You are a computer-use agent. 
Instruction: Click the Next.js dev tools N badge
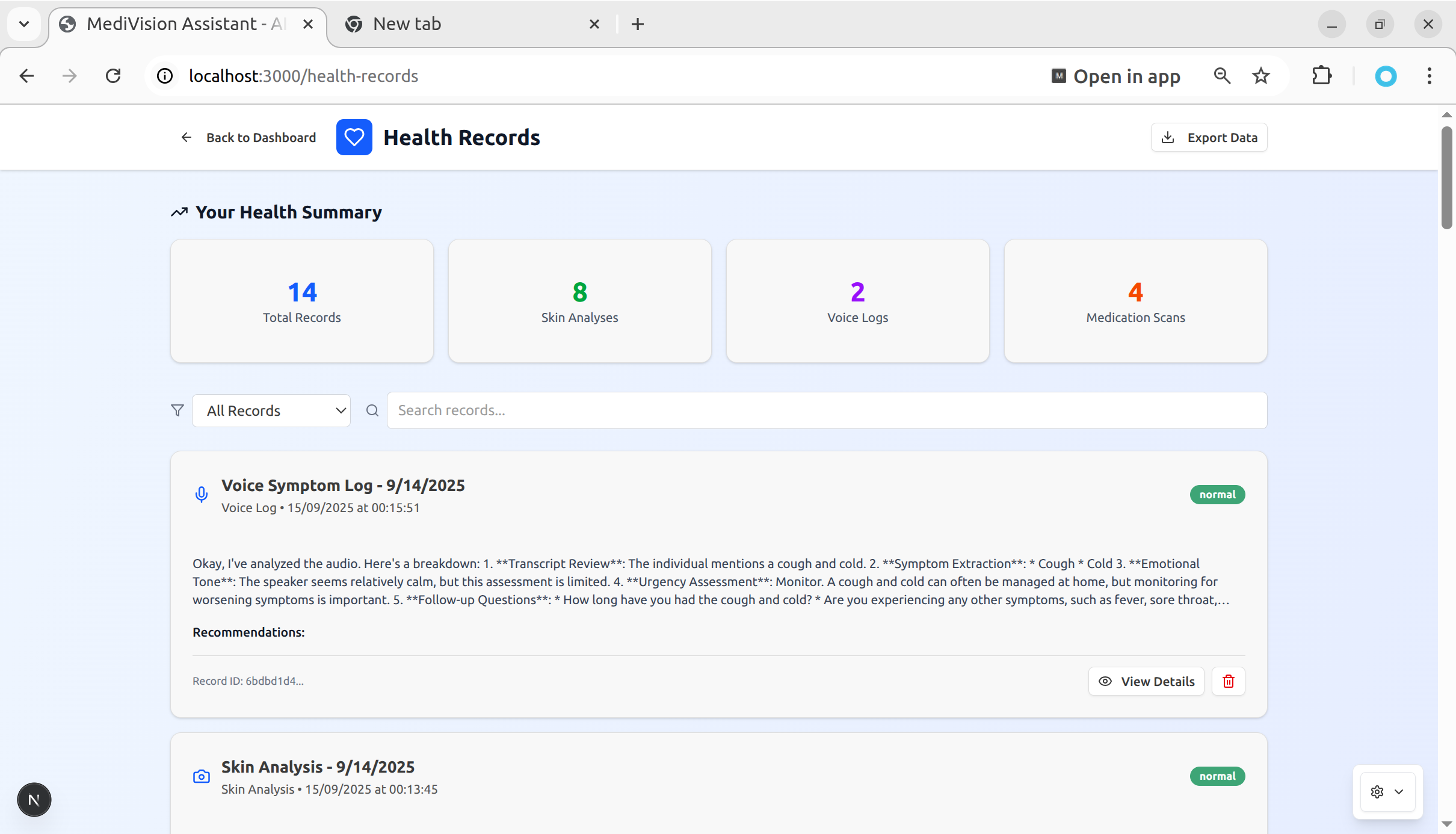(x=34, y=800)
